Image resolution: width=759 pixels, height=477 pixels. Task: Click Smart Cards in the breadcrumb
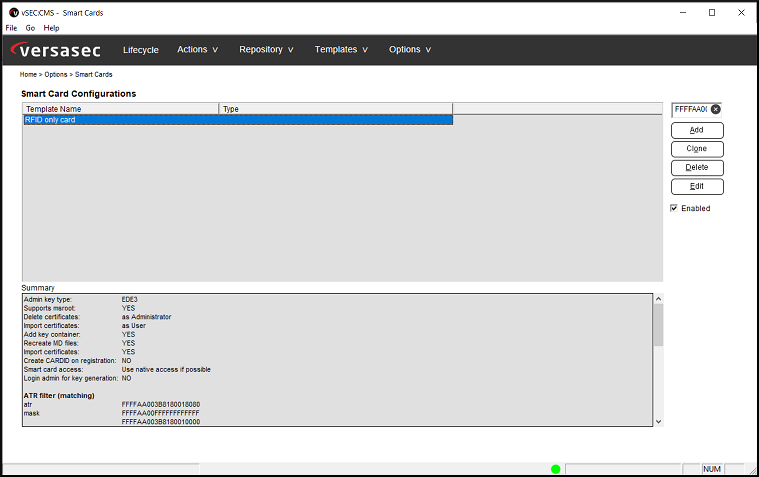[x=93, y=75]
